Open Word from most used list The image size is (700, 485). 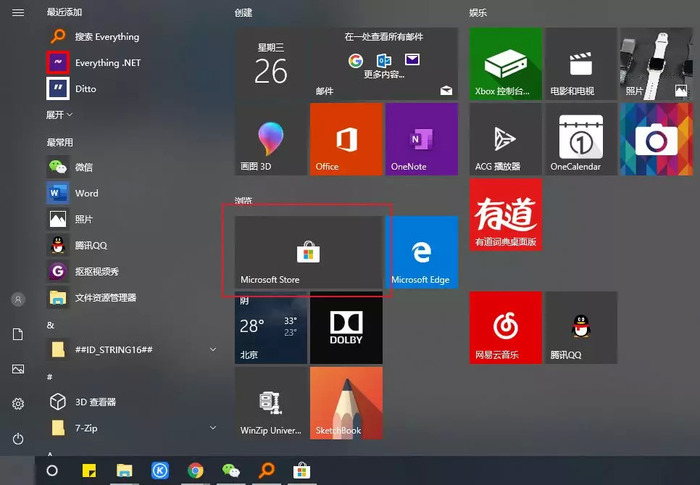tap(132, 193)
